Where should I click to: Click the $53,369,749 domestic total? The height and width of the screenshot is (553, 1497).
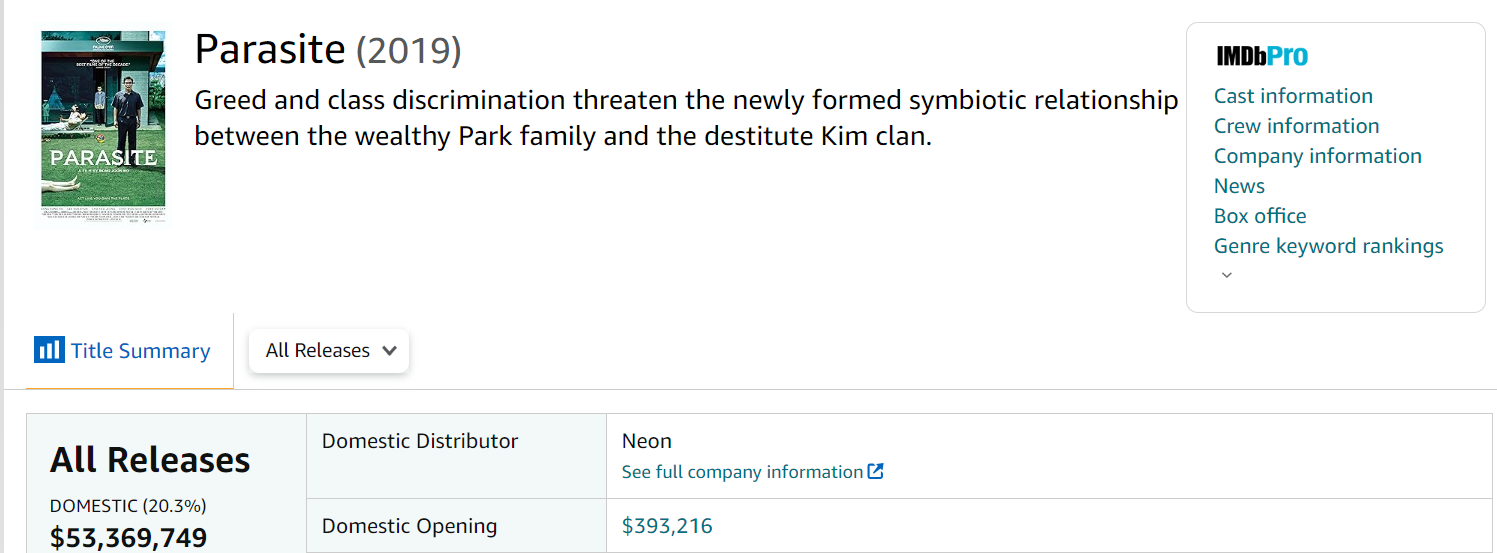point(128,538)
